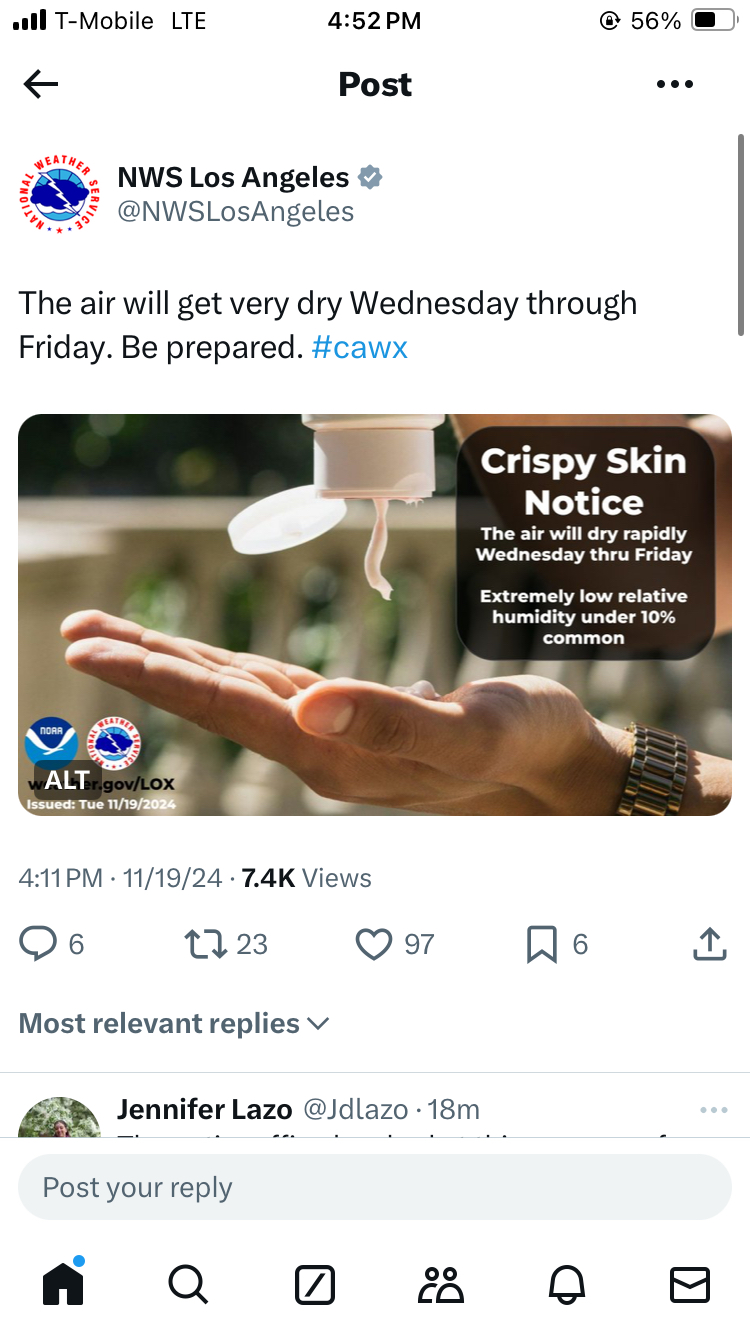Bookmark the Crispy Skin Notice post
Image resolution: width=750 pixels, height=1334 pixels.
pyautogui.click(x=541, y=944)
